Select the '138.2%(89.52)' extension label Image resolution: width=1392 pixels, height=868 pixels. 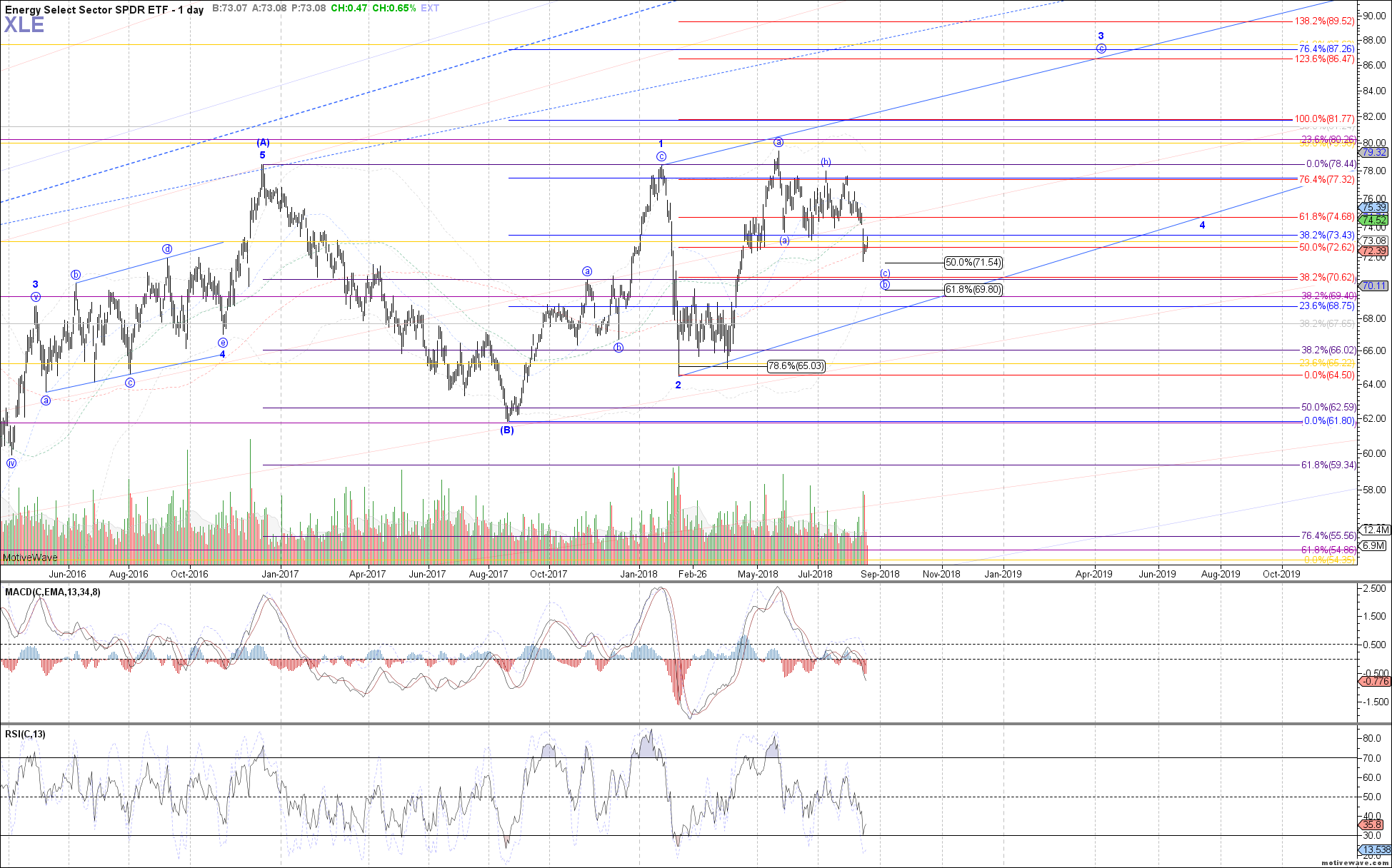pos(1325,21)
